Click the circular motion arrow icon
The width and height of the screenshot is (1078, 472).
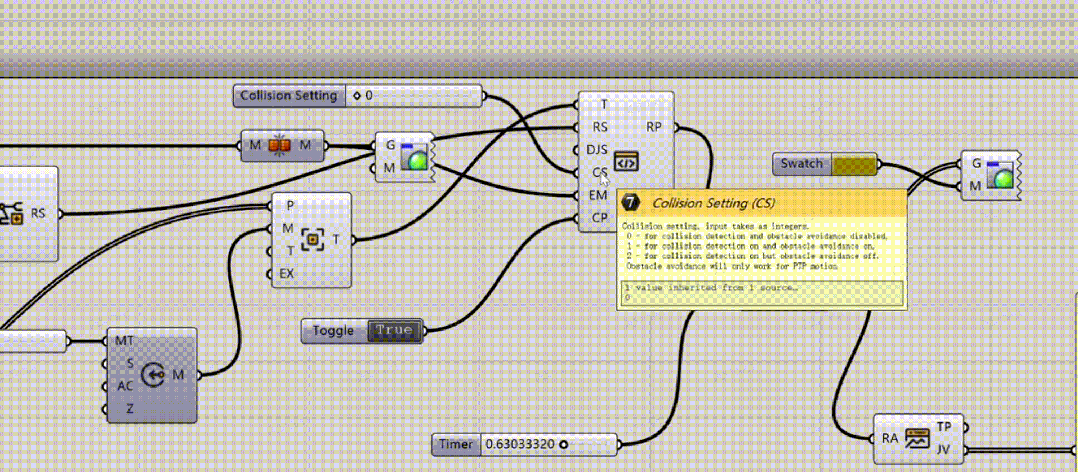[x=152, y=374]
